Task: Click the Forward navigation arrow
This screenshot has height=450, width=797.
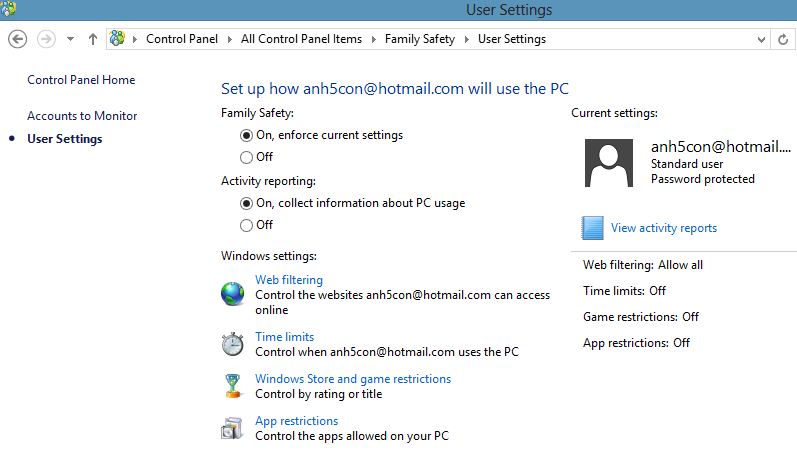Action: click(46, 39)
